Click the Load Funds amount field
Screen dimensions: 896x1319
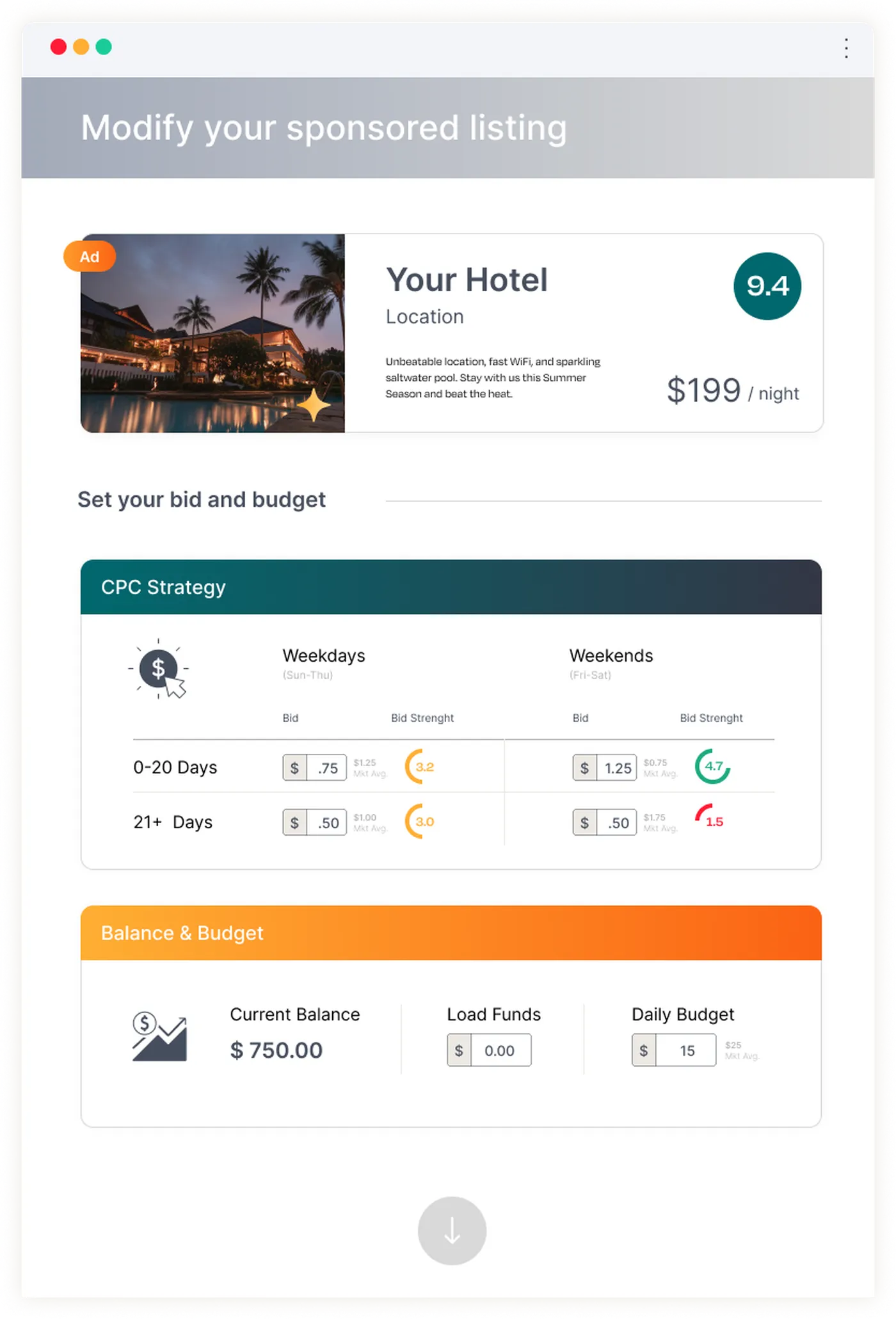tap(500, 1050)
